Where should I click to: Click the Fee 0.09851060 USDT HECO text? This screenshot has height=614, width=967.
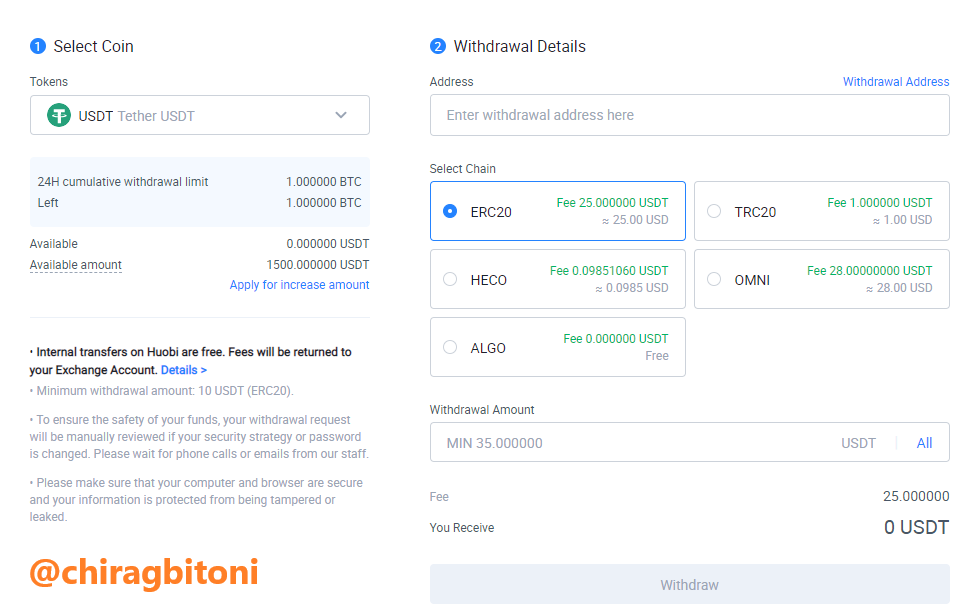coord(609,271)
